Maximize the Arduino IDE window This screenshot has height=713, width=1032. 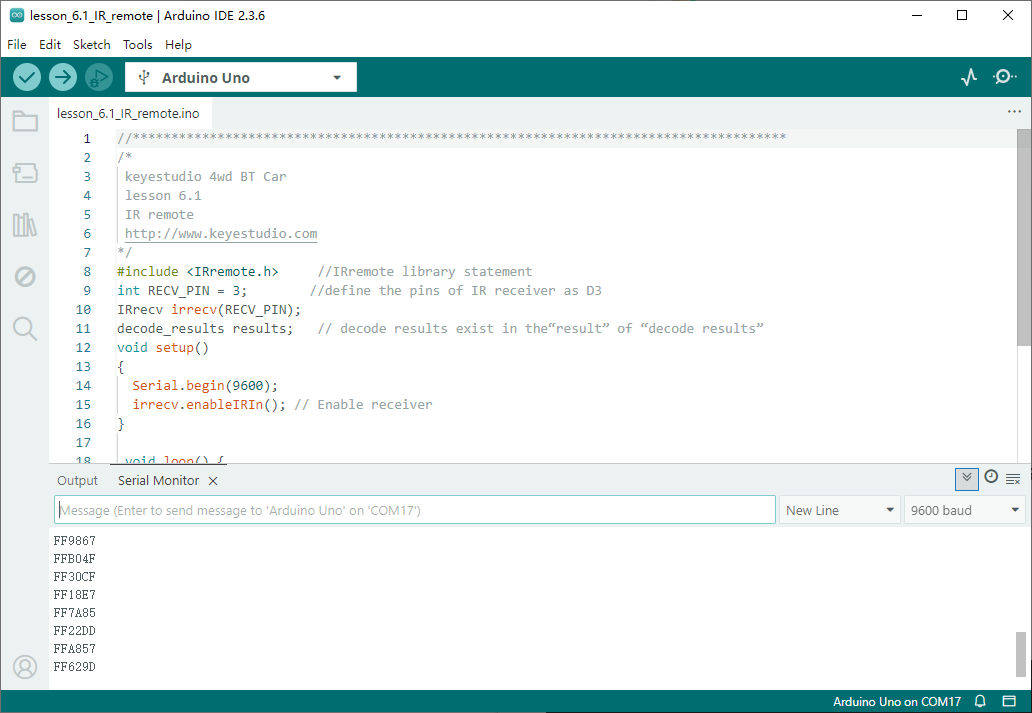pos(962,15)
